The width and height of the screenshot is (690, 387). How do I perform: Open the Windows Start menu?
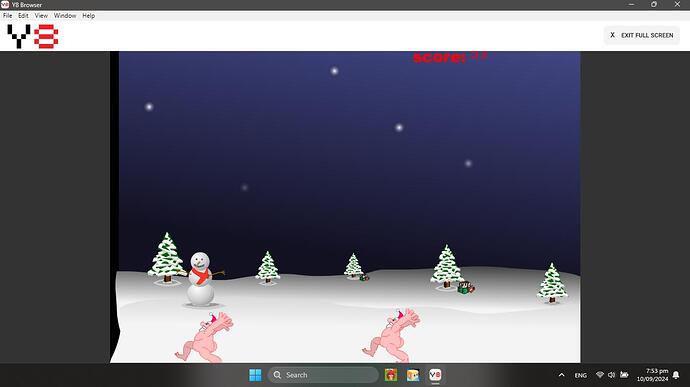[255, 375]
